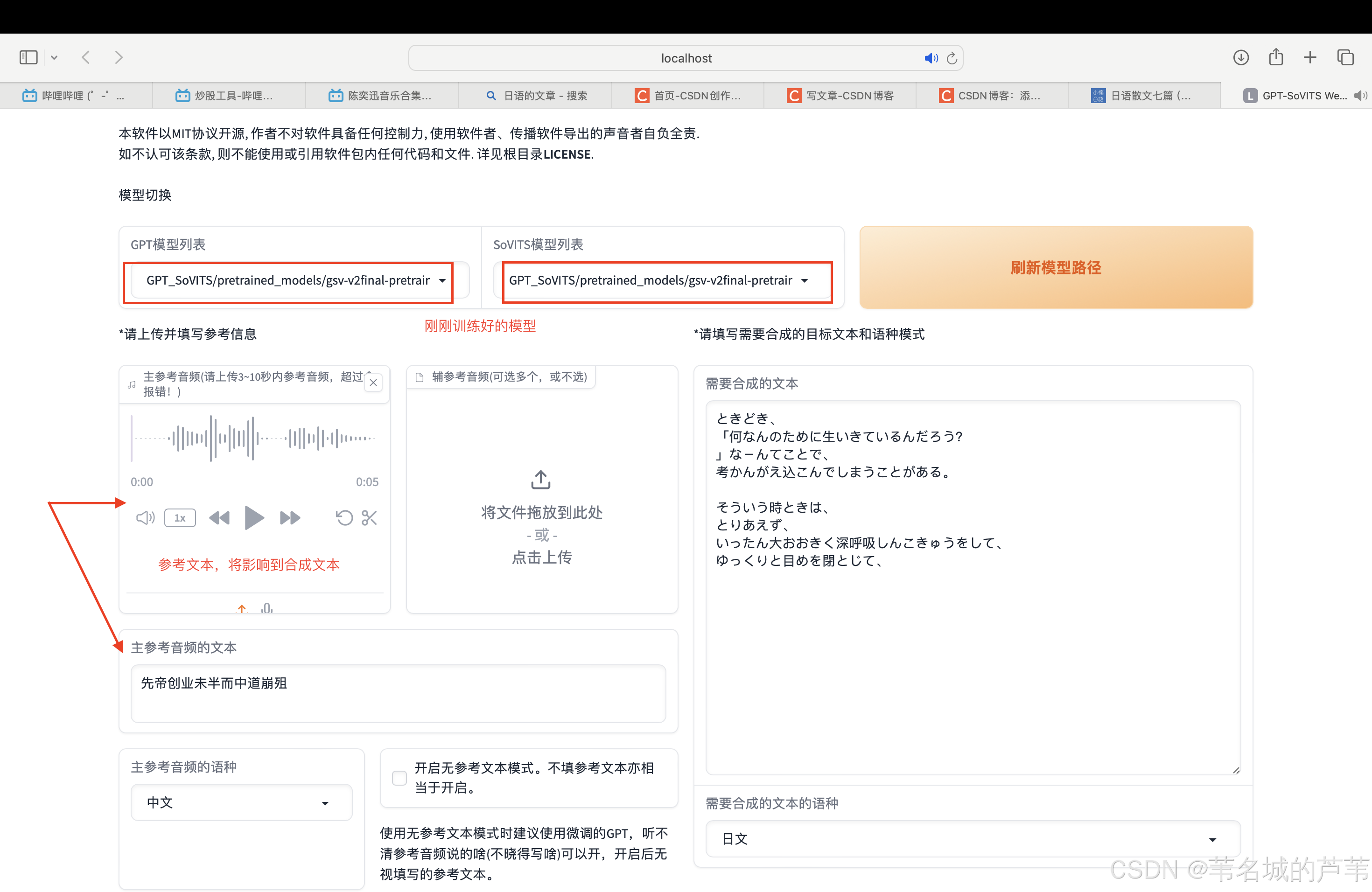Click the audio waveform to seek
Screen dimensions: 1372x892
pyautogui.click(x=254, y=439)
